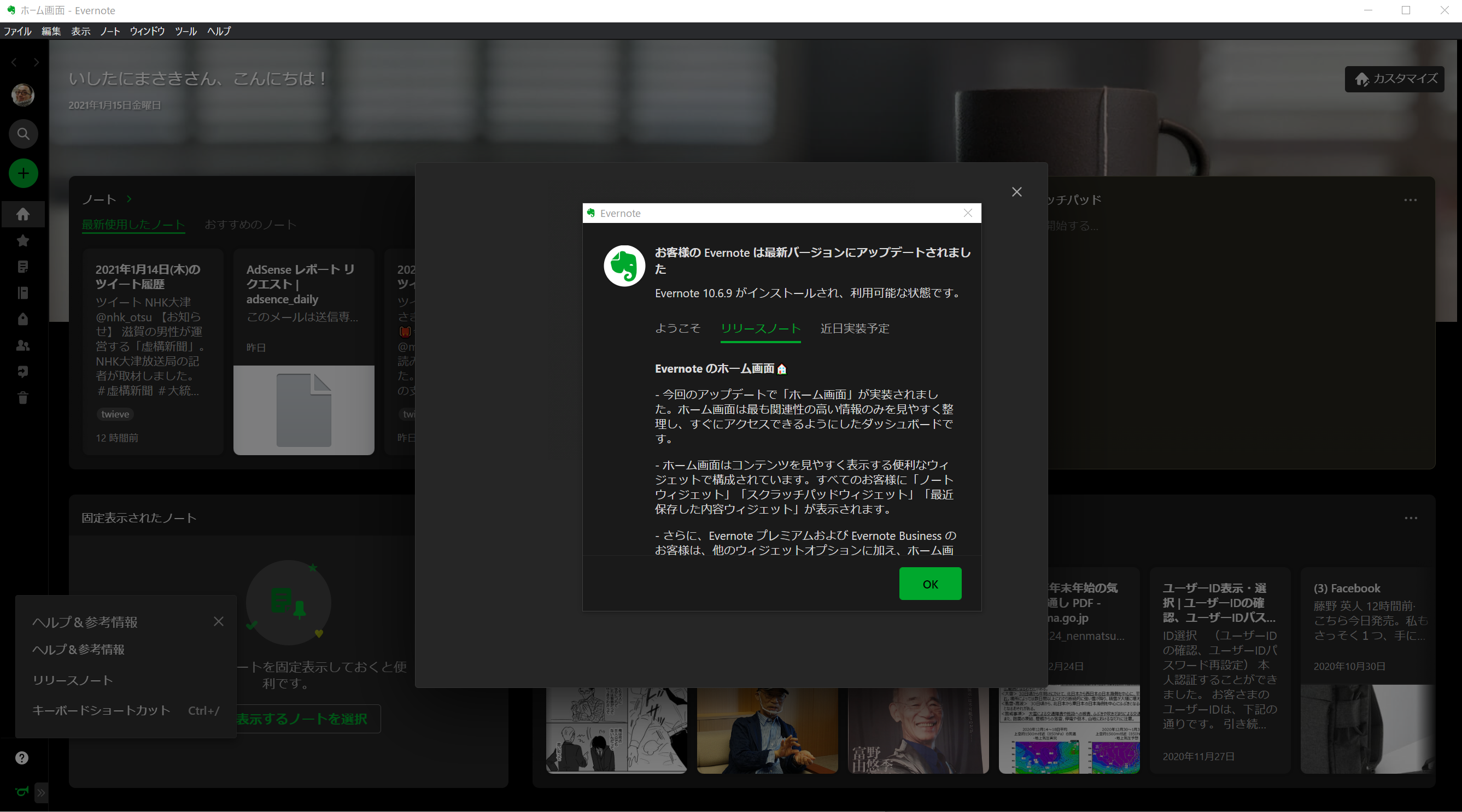Click the カスタマイズ button
The height and width of the screenshot is (812, 1462).
tap(1394, 79)
